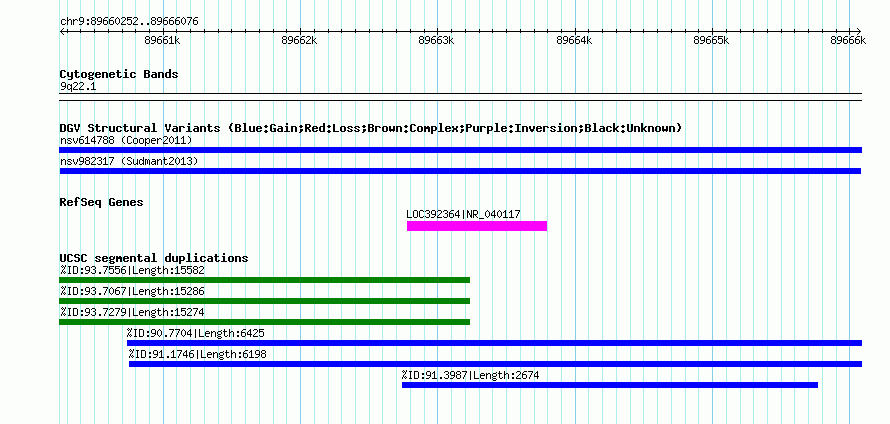Click the %ID:93.7067|Length:15286 label
The height and width of the screenshot is (424, 890).
click(132, 292)
